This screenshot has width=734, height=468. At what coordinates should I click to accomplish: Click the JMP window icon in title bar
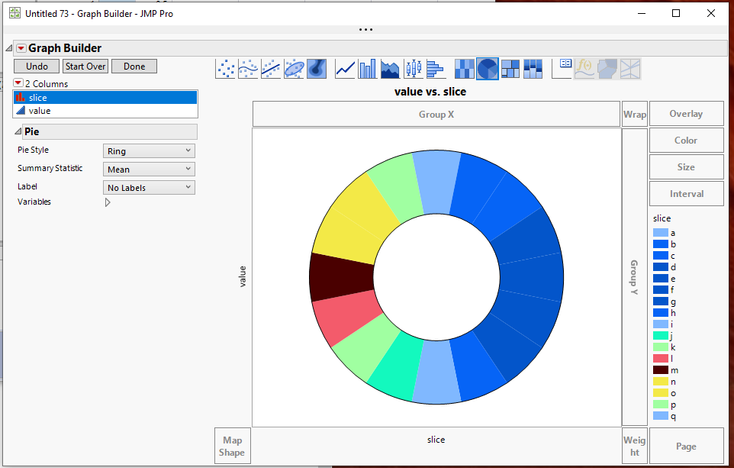click(15, 13)
